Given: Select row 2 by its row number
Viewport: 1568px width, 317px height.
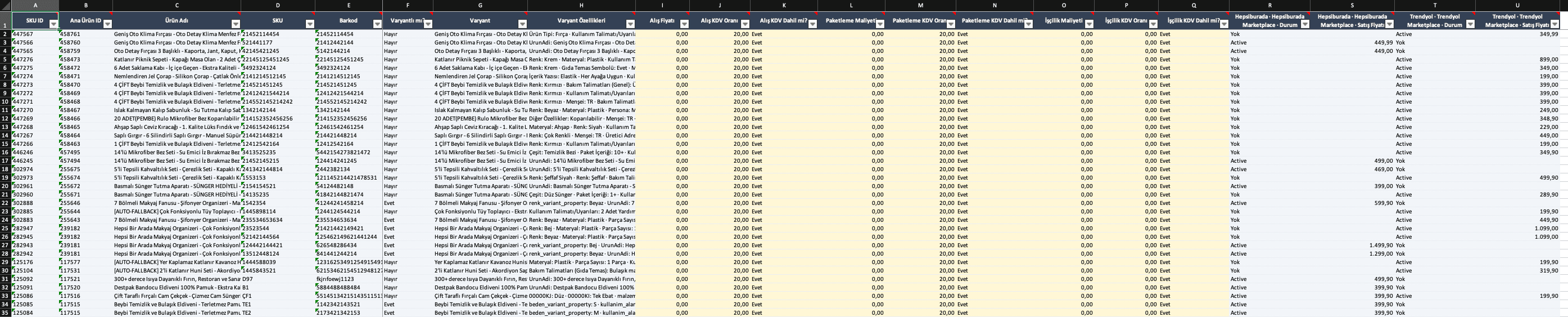Looking at the screenshot, I should (x=6, y=34).
